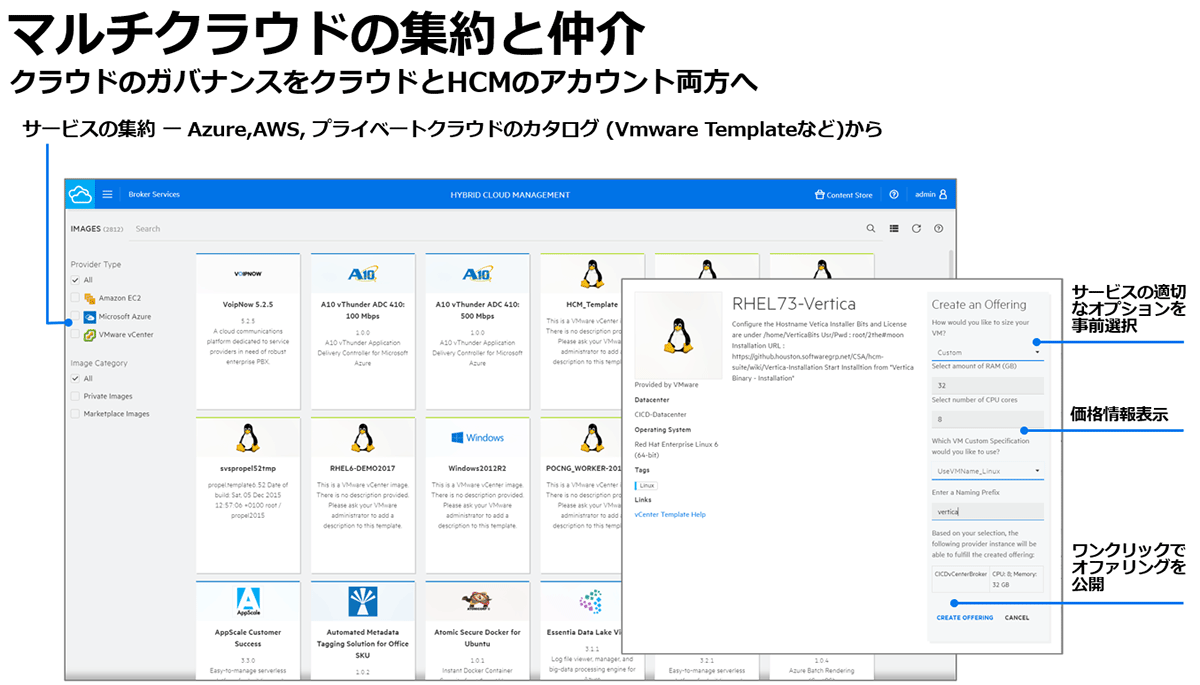
Task: Switch to list view icon
Action: (894, 229)
